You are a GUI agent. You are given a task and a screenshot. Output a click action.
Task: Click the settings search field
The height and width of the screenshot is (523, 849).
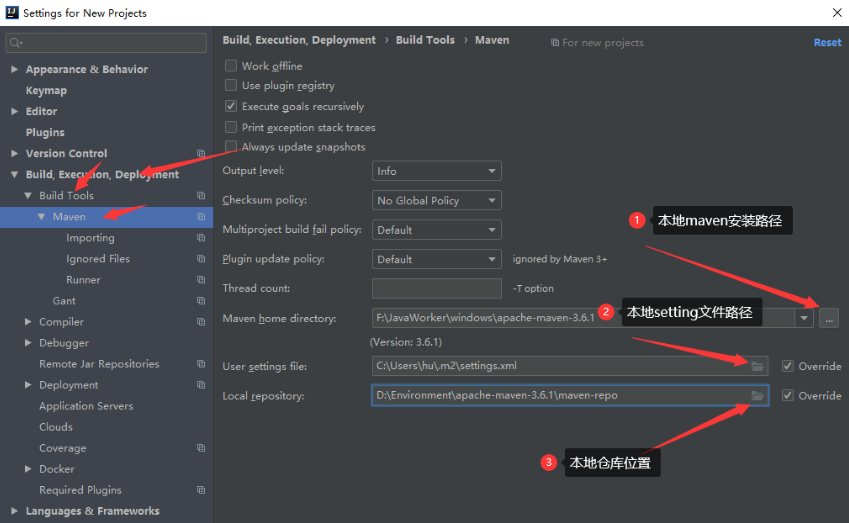coord(106,43)
